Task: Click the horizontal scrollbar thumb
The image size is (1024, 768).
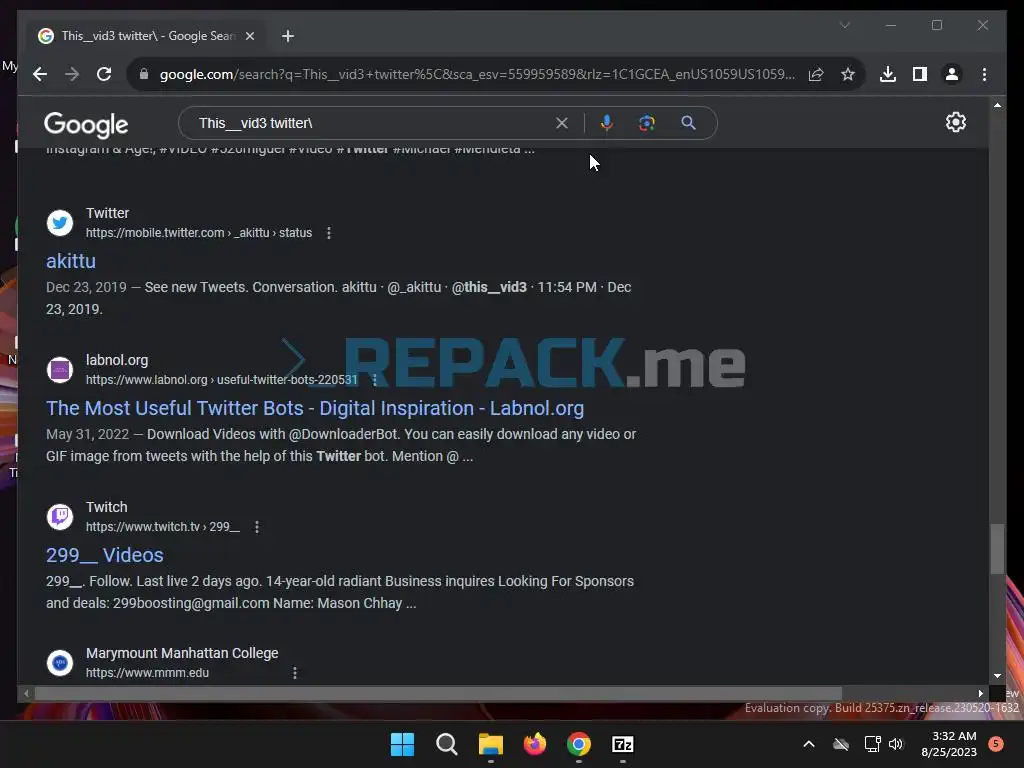Action: click(x=438, y=693)
